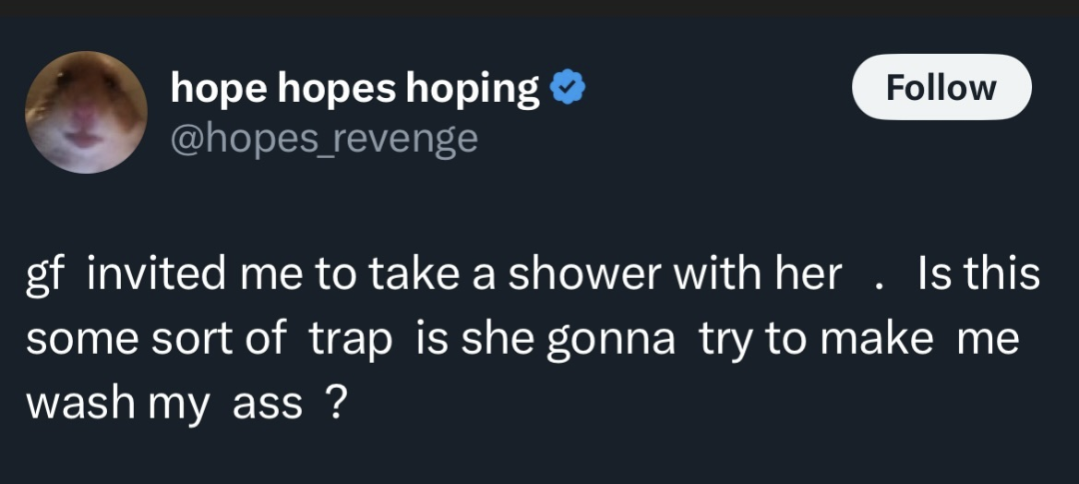Open the hamster profile picture
This screenshot has height=484, width=1079.
pyautogui.click(x=86, y=113)
